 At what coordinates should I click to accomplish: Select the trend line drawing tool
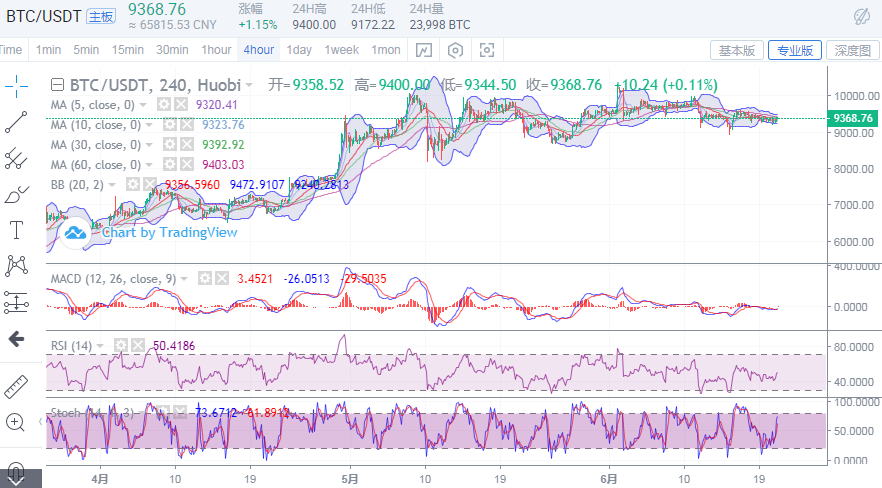pos(16,122)
